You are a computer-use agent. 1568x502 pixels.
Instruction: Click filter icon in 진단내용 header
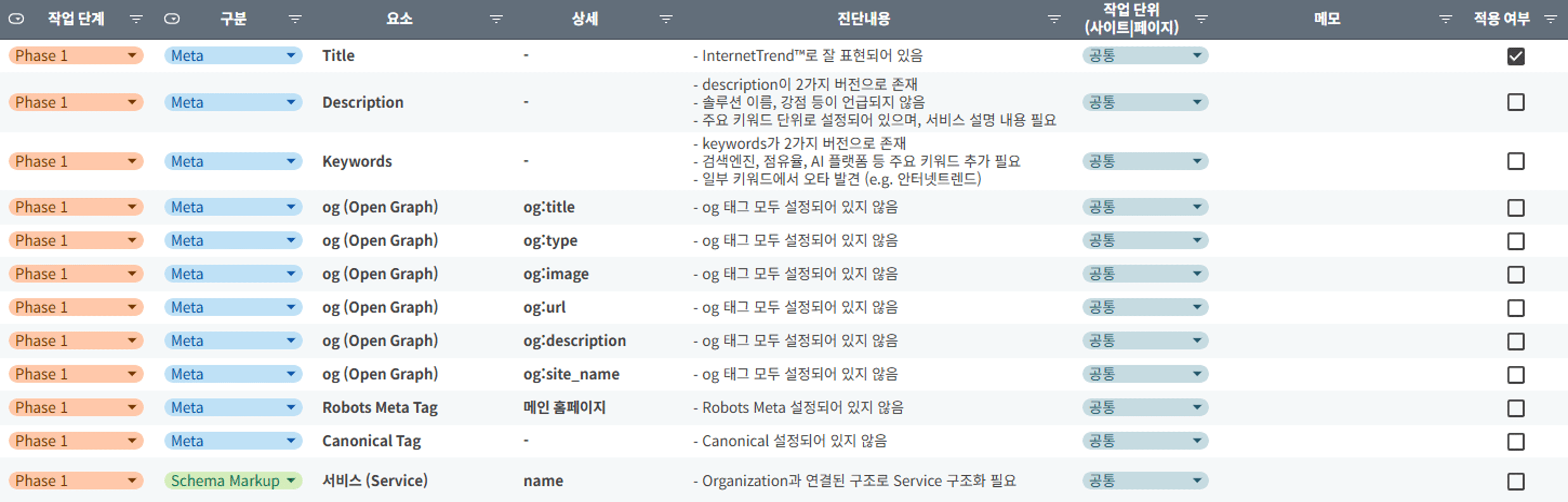(x=1054, y=19)
